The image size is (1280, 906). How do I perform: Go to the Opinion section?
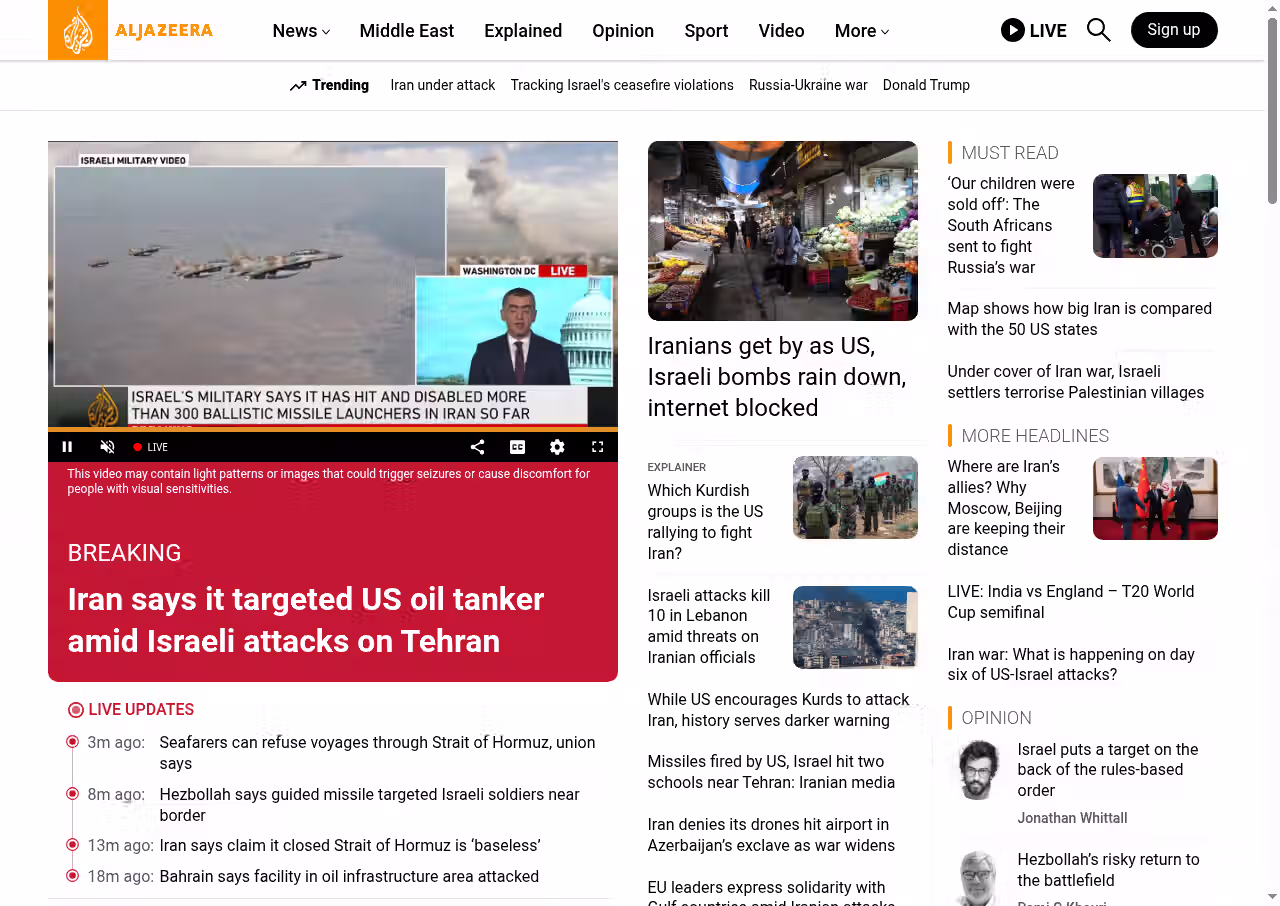point(622,31)
